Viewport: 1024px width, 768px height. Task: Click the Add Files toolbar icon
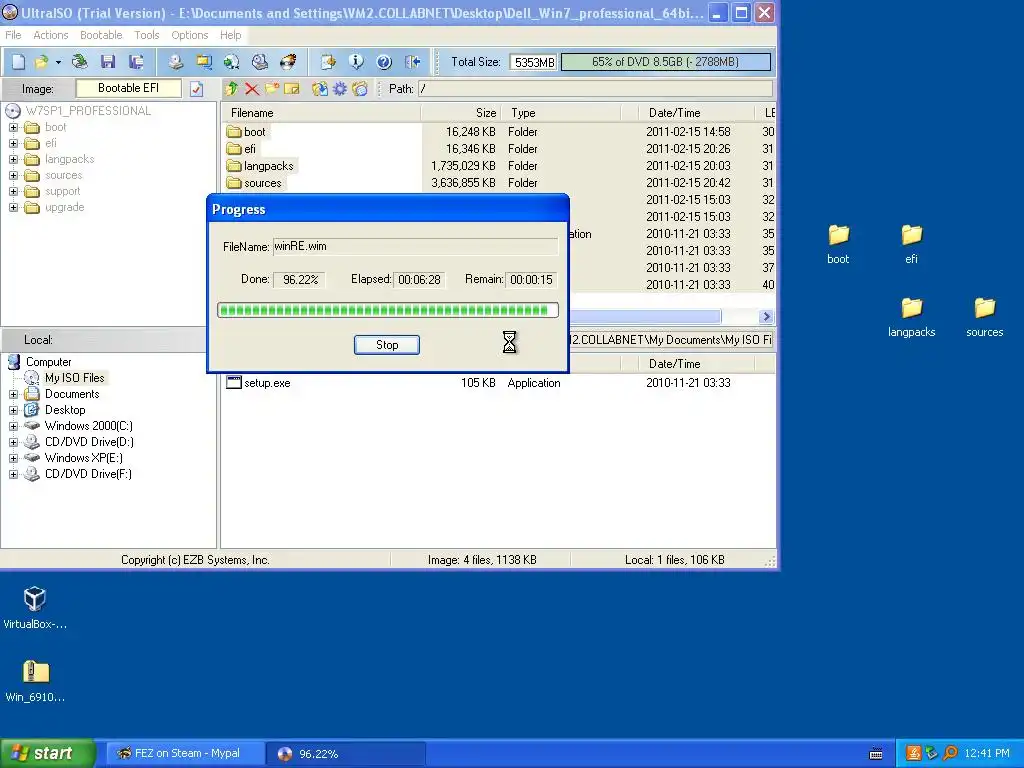click(328, 62)
